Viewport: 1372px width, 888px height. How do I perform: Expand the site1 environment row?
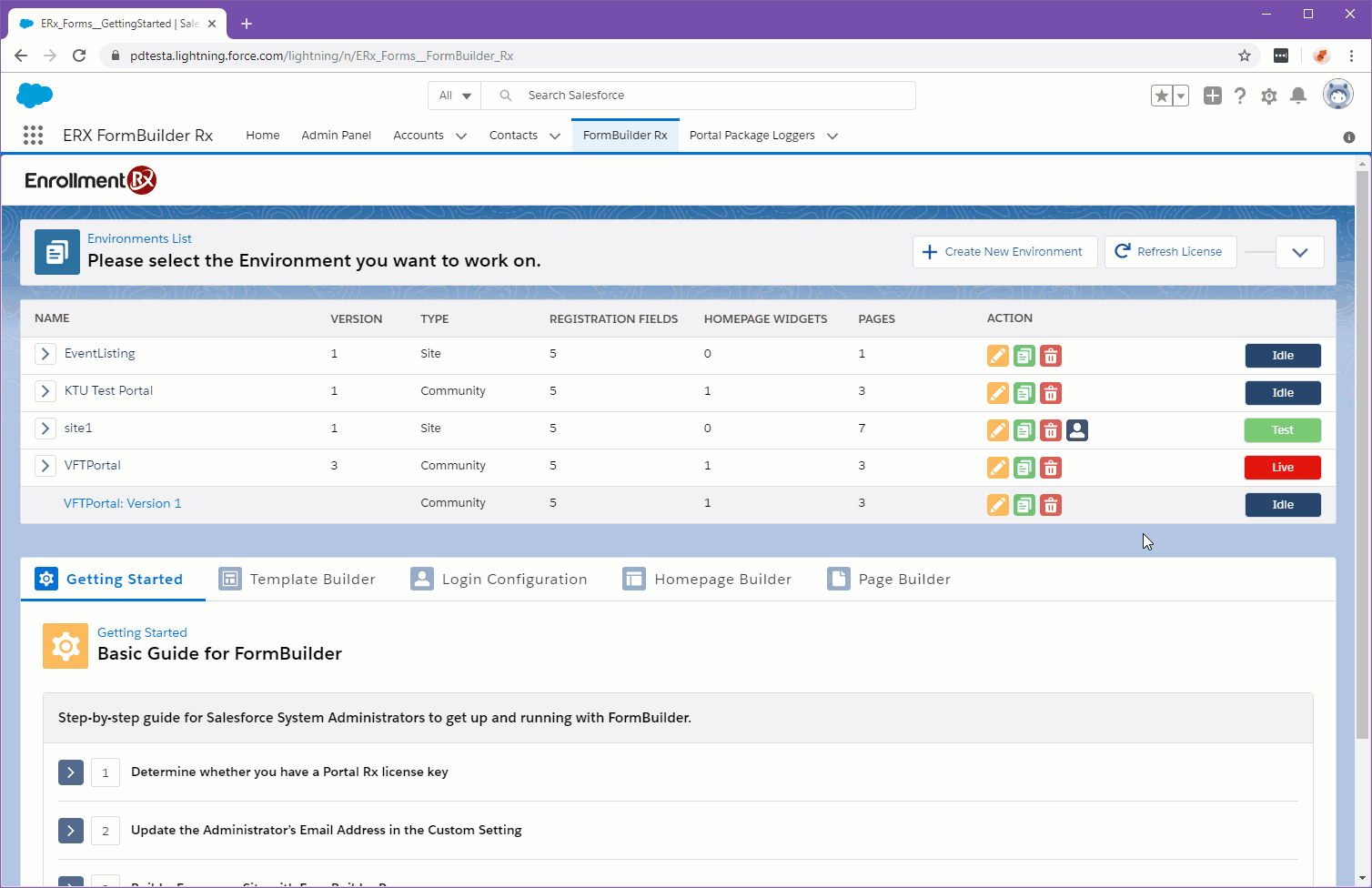(x=45, y=429)
